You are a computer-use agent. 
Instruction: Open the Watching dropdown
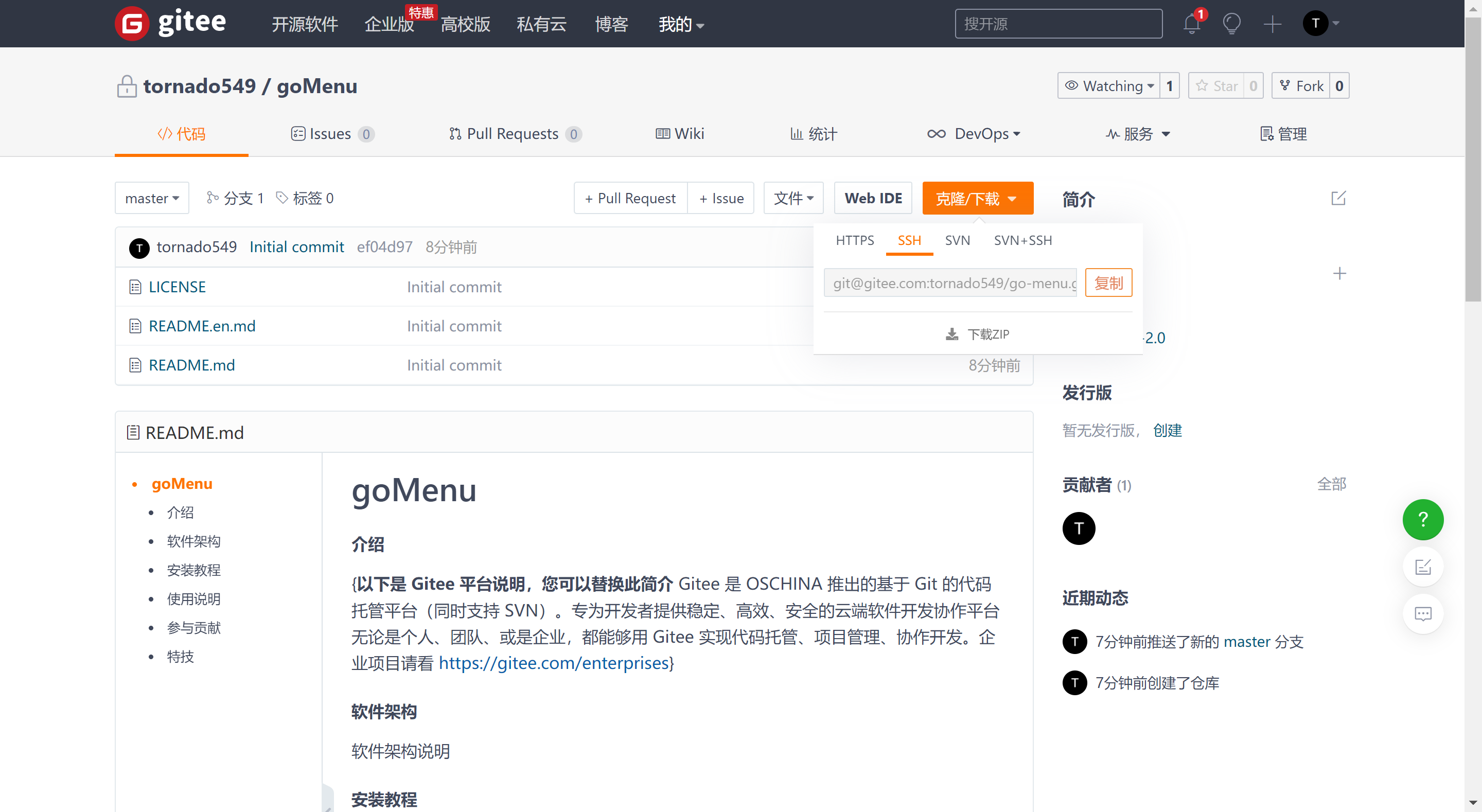[x=1108, y=86]
